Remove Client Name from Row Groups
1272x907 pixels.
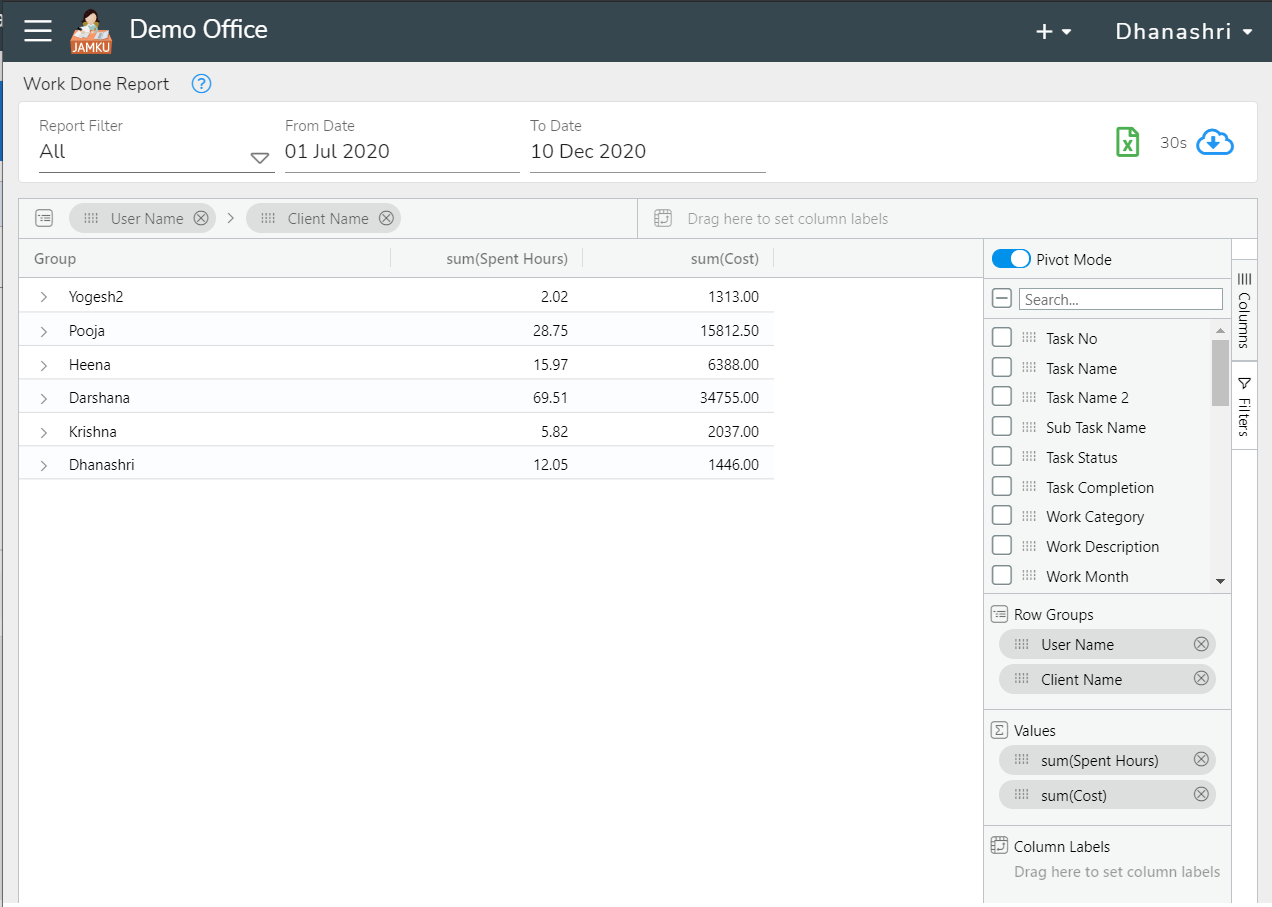pos(1201,678)
